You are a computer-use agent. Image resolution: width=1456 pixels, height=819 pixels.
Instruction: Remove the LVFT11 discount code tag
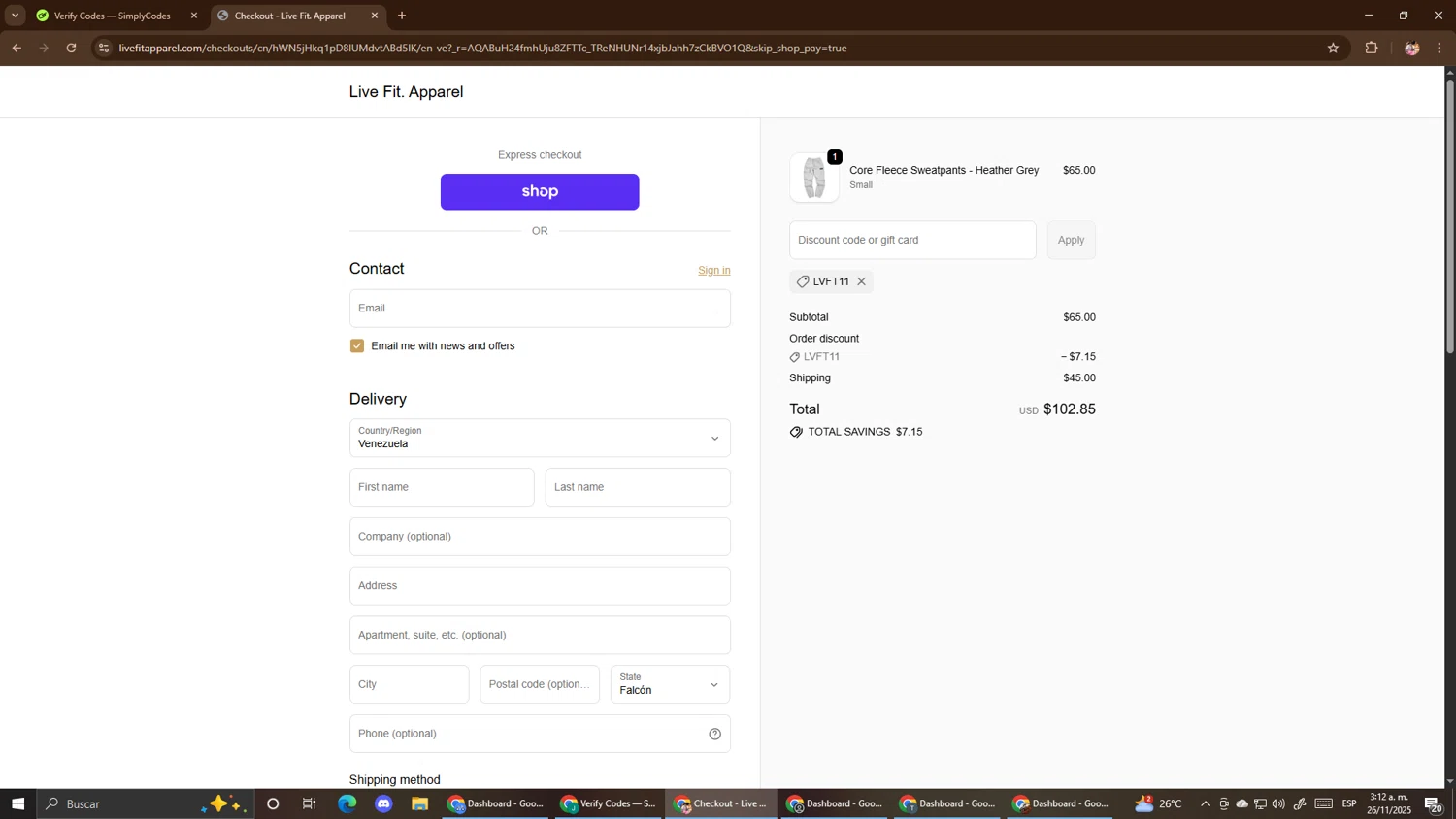861,281
